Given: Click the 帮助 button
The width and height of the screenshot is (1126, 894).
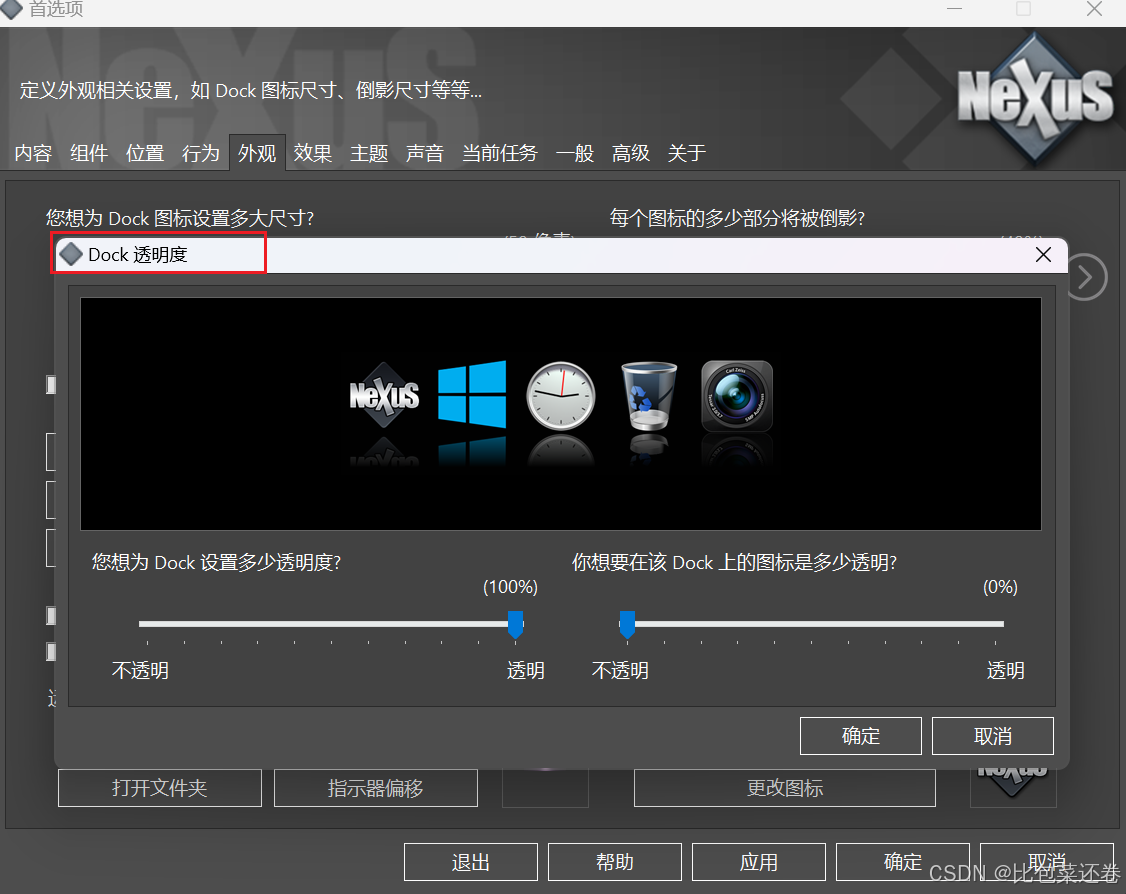Looking at the screenshot, I should pos(615,862).
